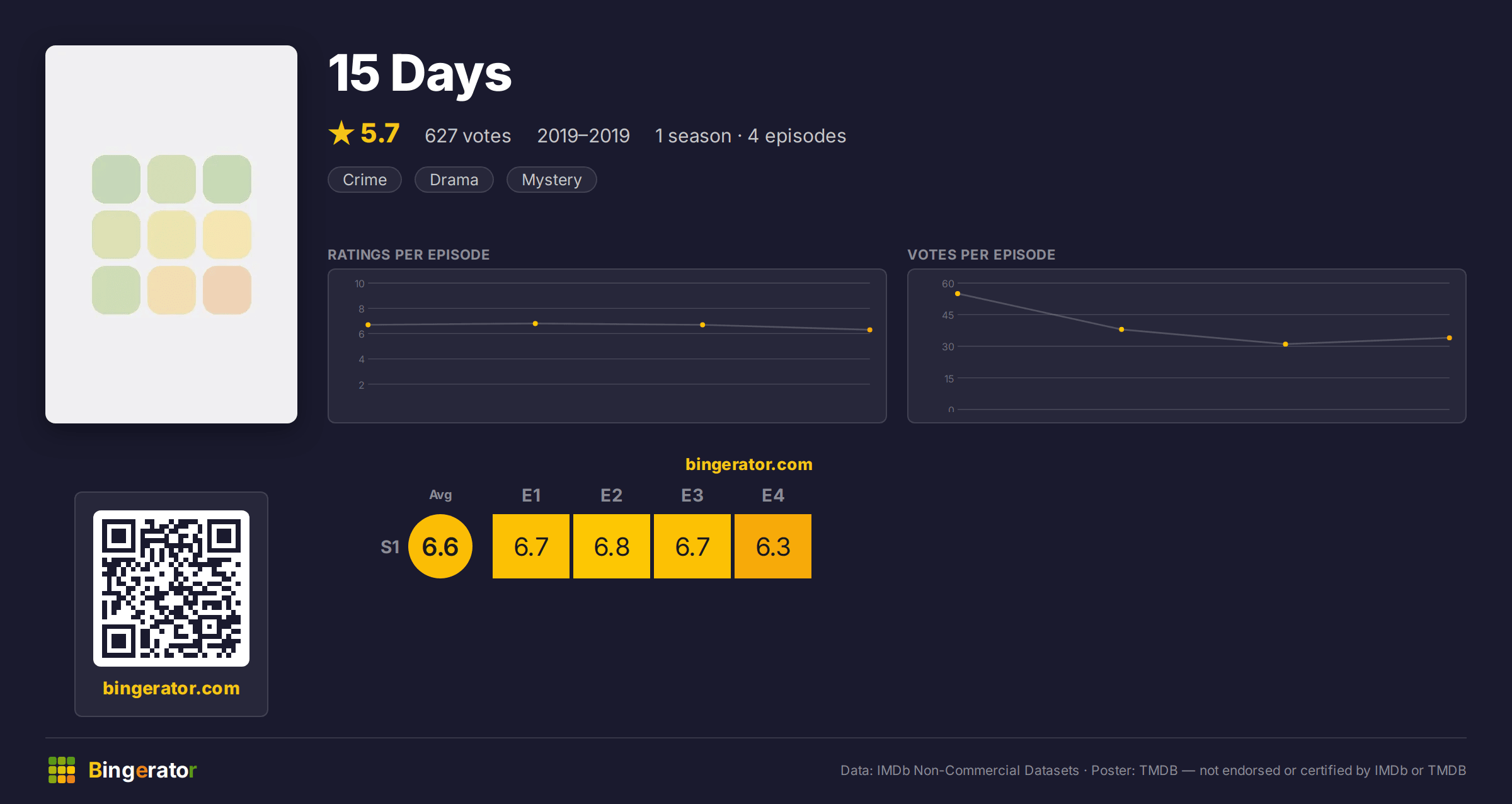Click the second point on votes chart

(1121, 330)
